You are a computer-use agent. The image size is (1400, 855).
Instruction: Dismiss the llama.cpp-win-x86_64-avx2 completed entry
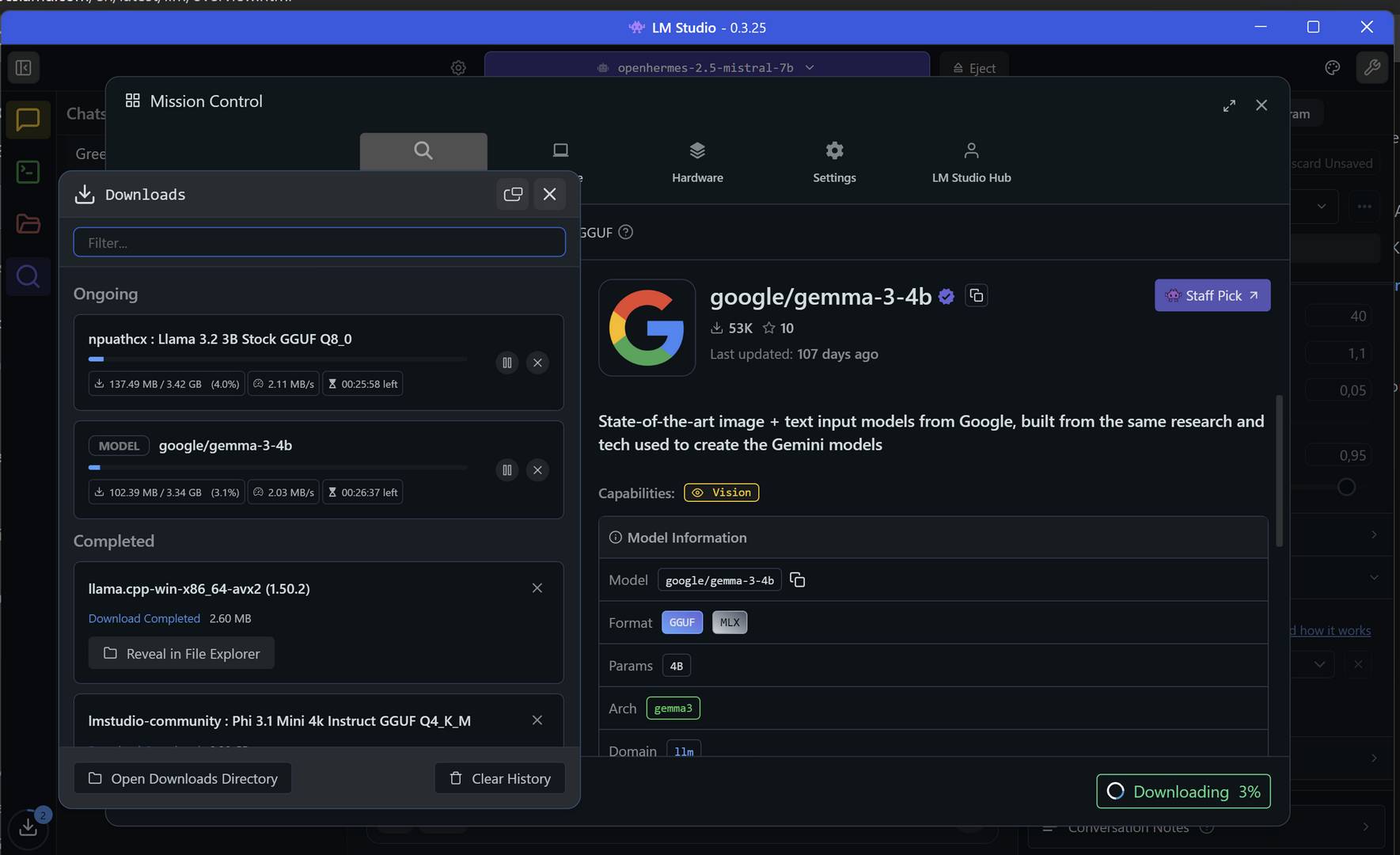[x=537, y=588]
